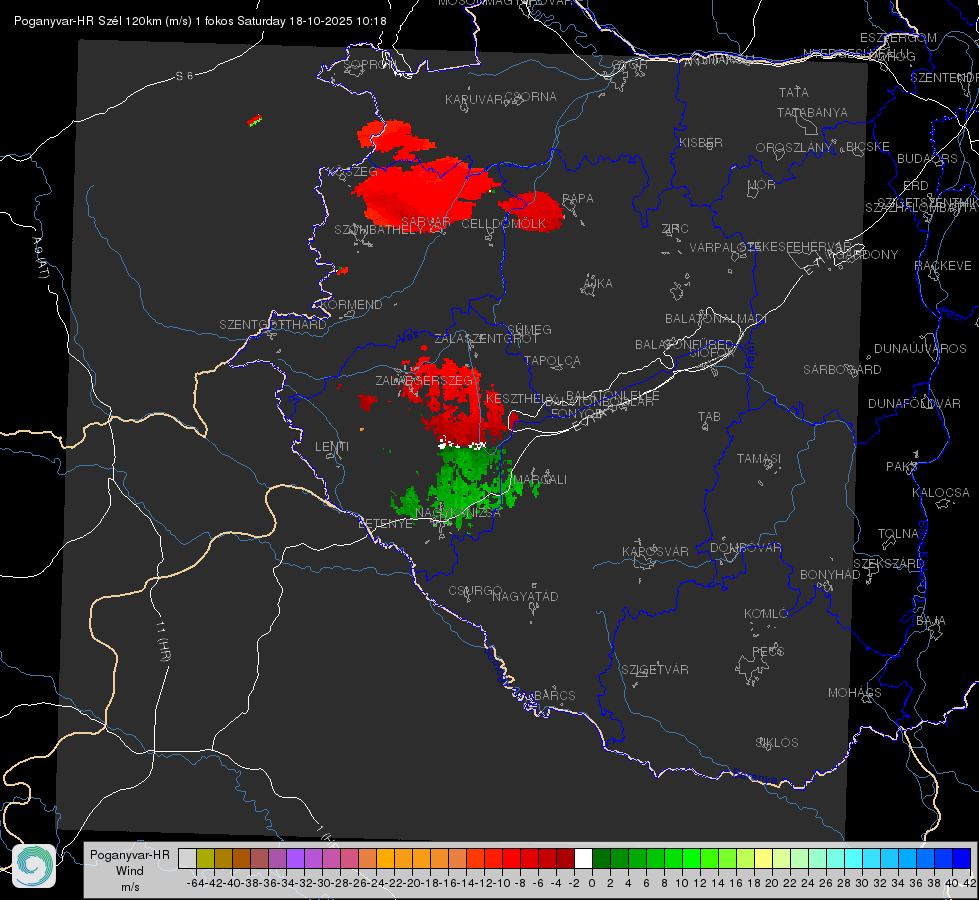Select the KAPOSVAR city label
Image resolution: width=979 pixels, height=900 pixels.
click(x=655, y=551)
